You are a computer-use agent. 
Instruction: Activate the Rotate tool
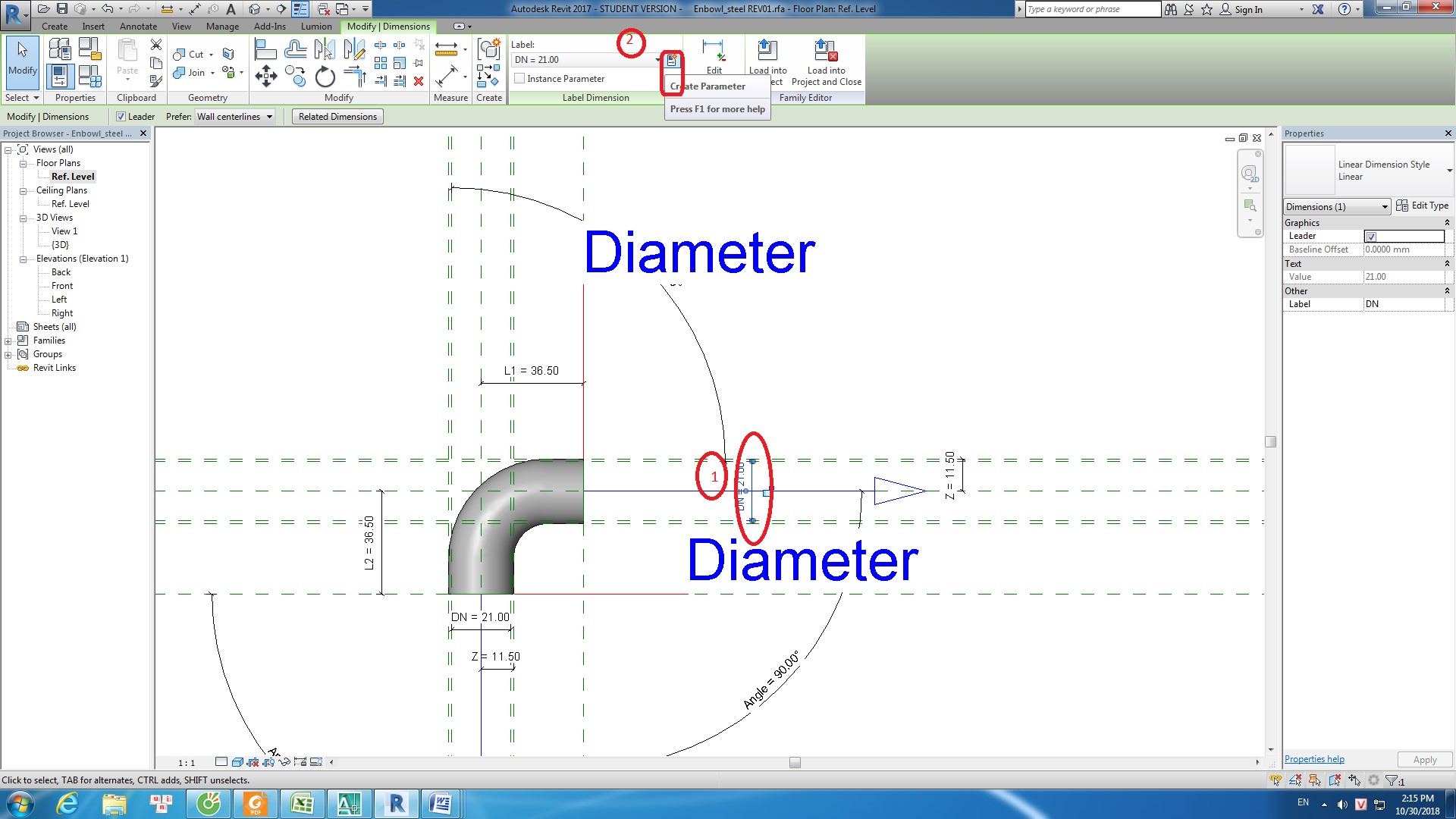pos(325,76)
